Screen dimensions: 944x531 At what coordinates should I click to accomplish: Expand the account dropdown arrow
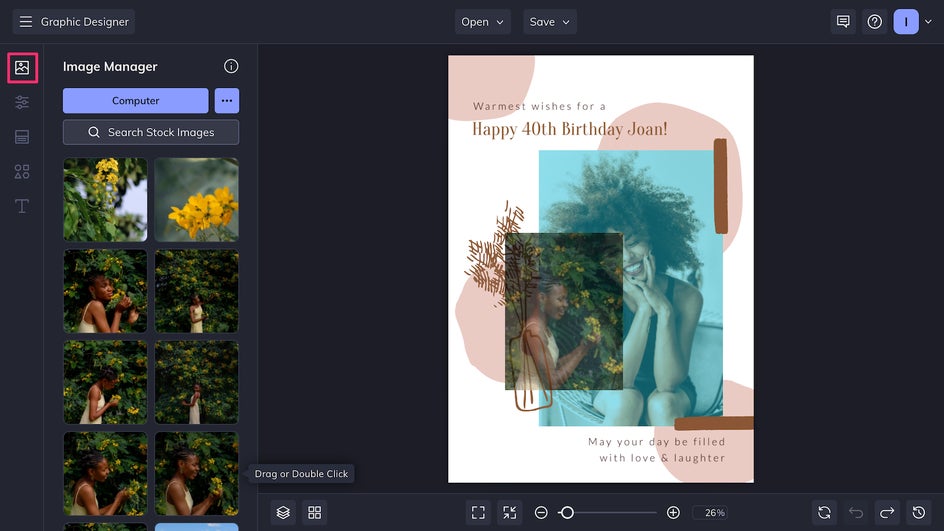(928, 22)
